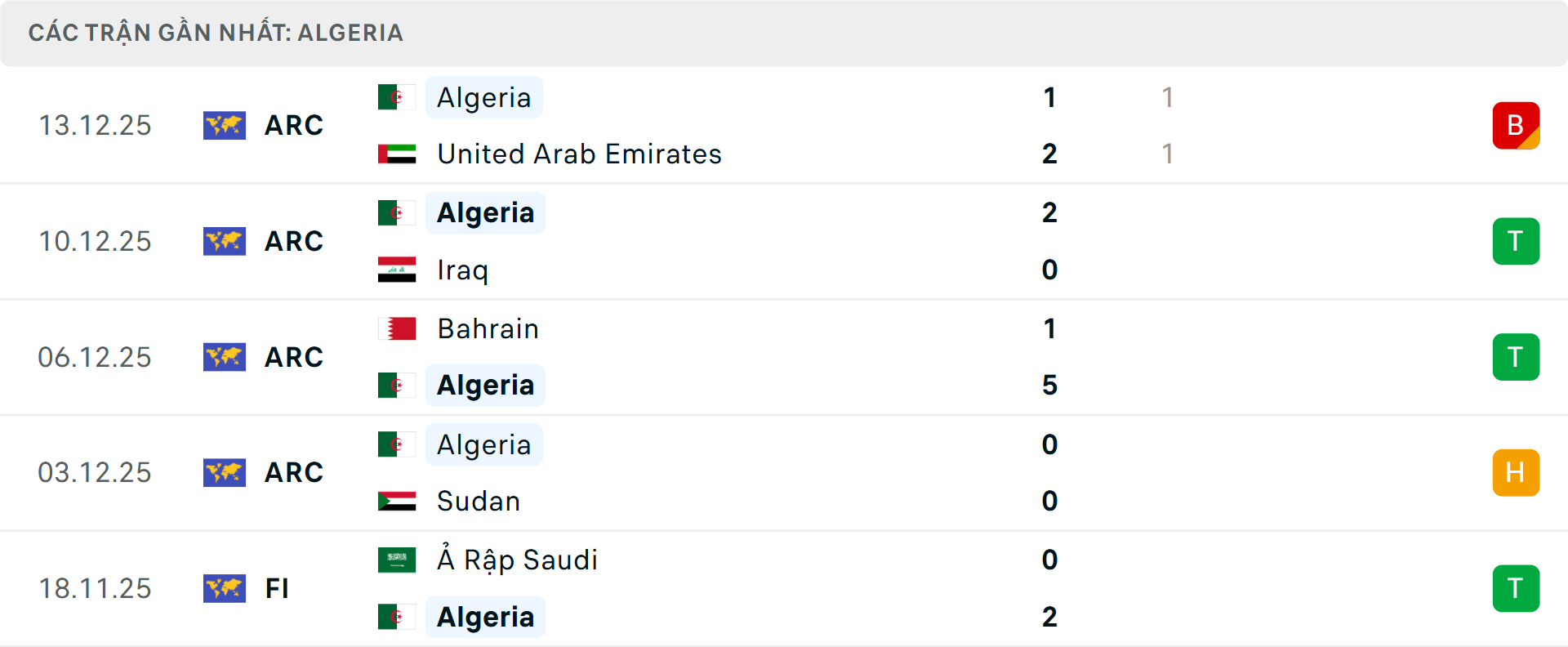Select the Iraq flag icon
This screenshot has height=647, width=1568.
click(x=397, y=270)
